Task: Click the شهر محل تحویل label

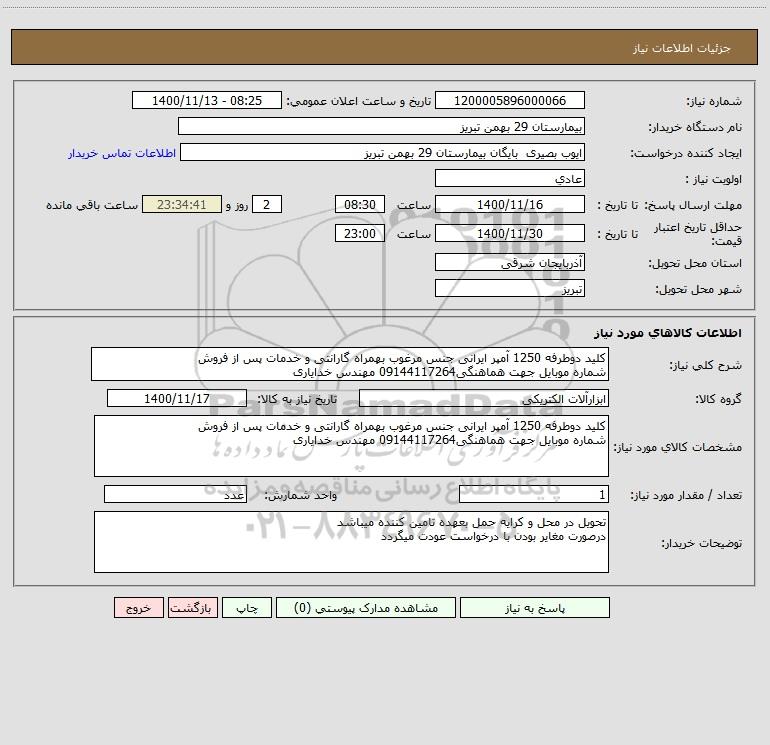Action: [x=699, y=289]
